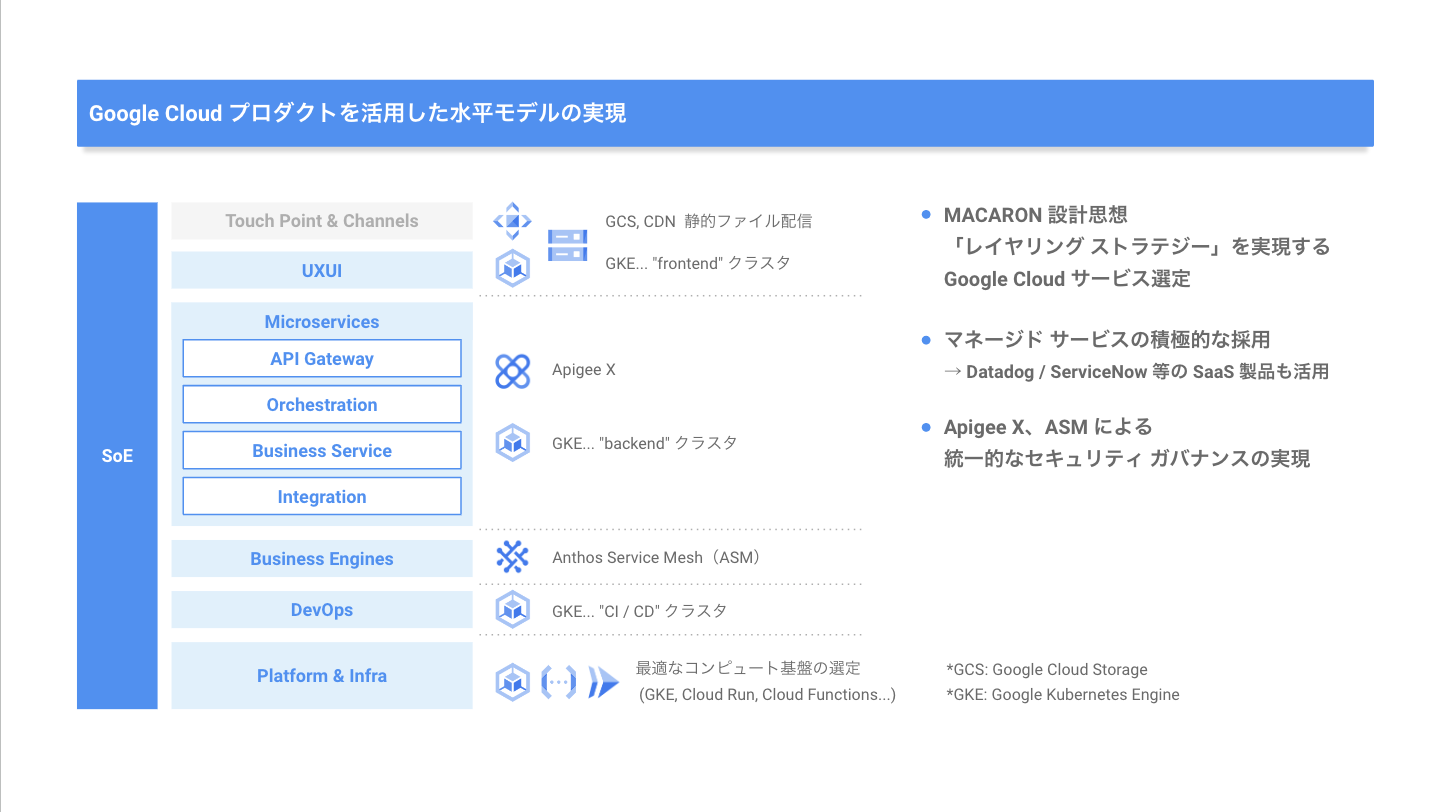Click the Apigee X icon
1449x812 pixels.
(513, 371)
